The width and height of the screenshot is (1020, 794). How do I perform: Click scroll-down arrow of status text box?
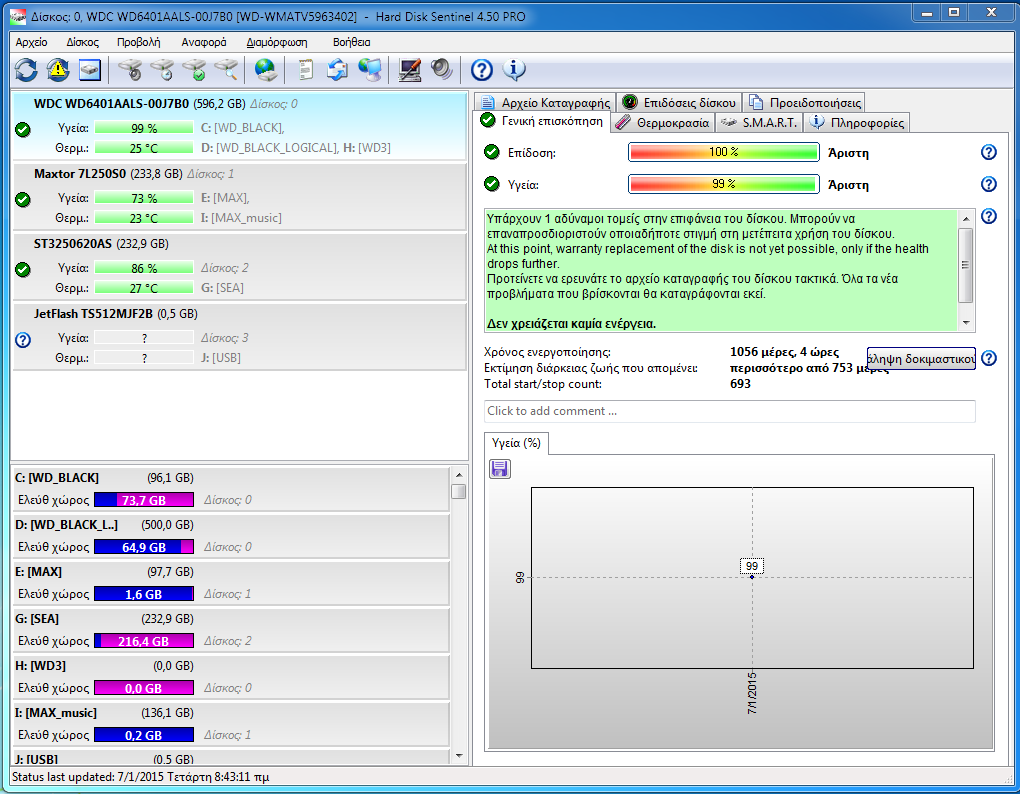[x=966, y=323]
